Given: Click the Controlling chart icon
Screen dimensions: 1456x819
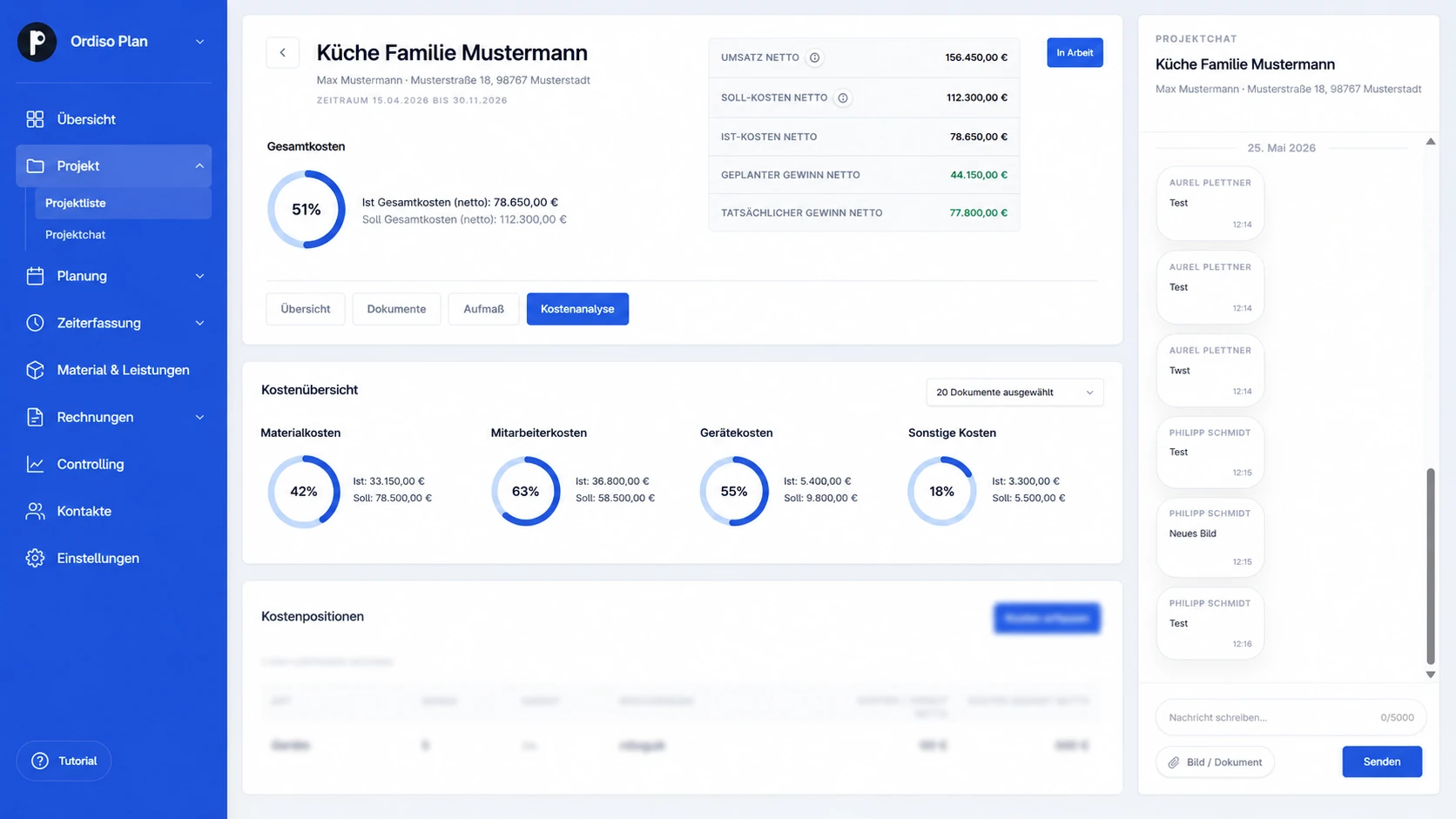Looking at the screenshot, I should coord(35,464).
